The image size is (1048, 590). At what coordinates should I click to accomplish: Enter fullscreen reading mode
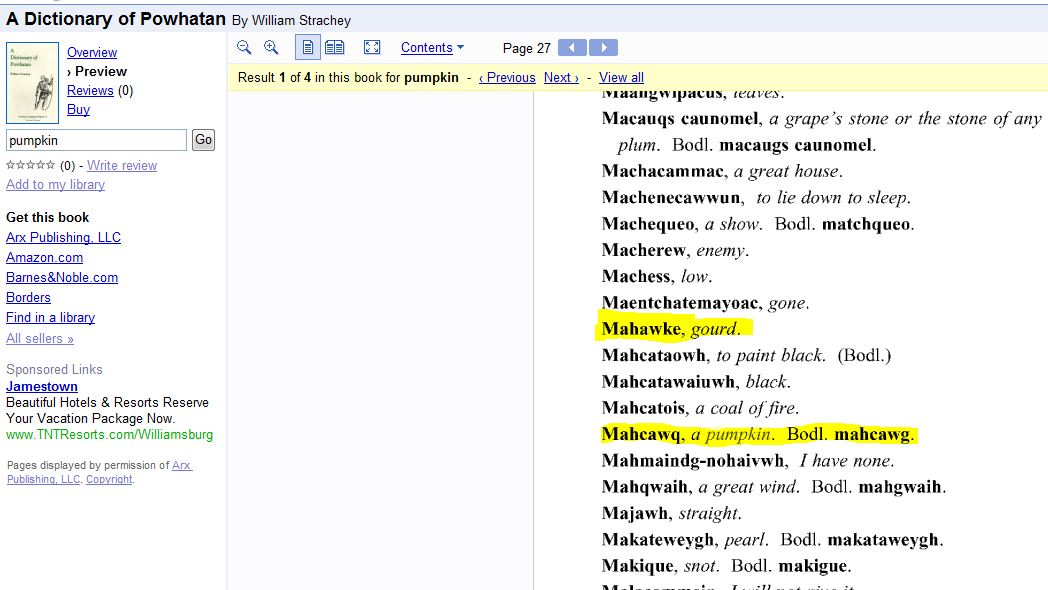coord(372,47)
